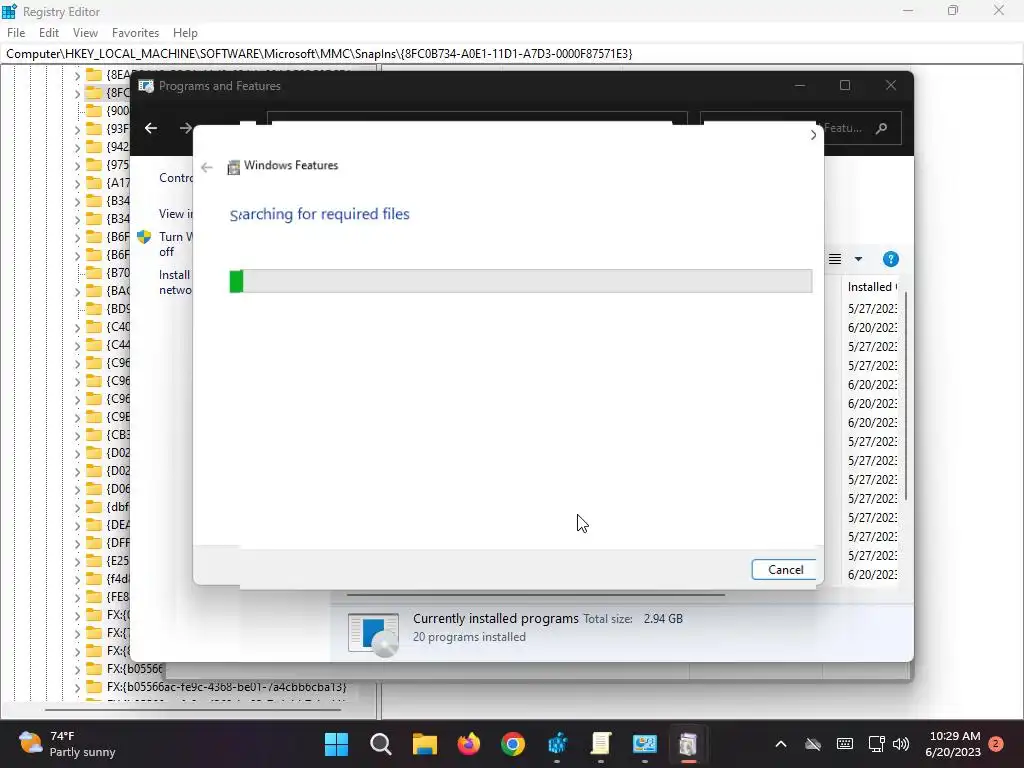Show hidden system tray icons

pos(780,744)
